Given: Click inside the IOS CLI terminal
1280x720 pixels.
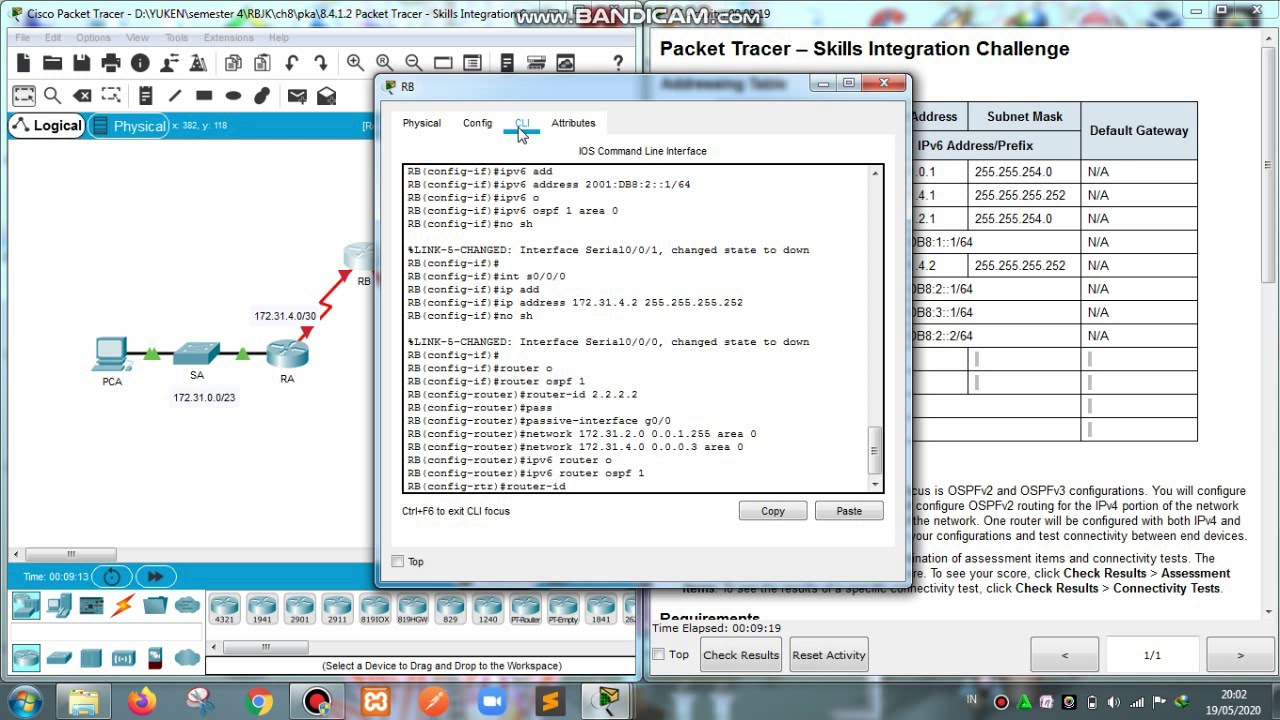Looking at the screenshot, I should coord(636,329).
